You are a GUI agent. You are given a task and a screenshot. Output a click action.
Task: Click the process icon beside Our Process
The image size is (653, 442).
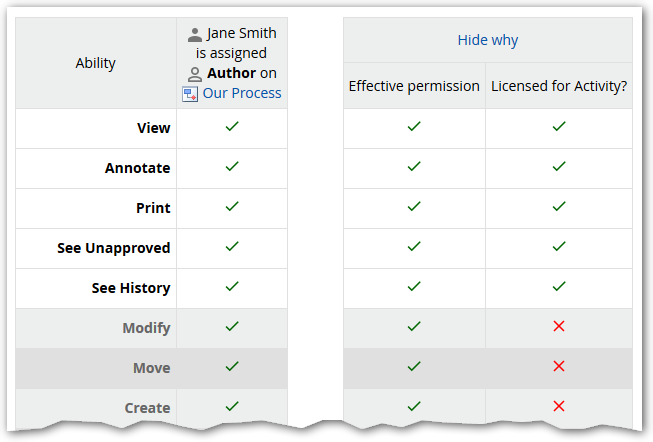(x=190, y=93)
